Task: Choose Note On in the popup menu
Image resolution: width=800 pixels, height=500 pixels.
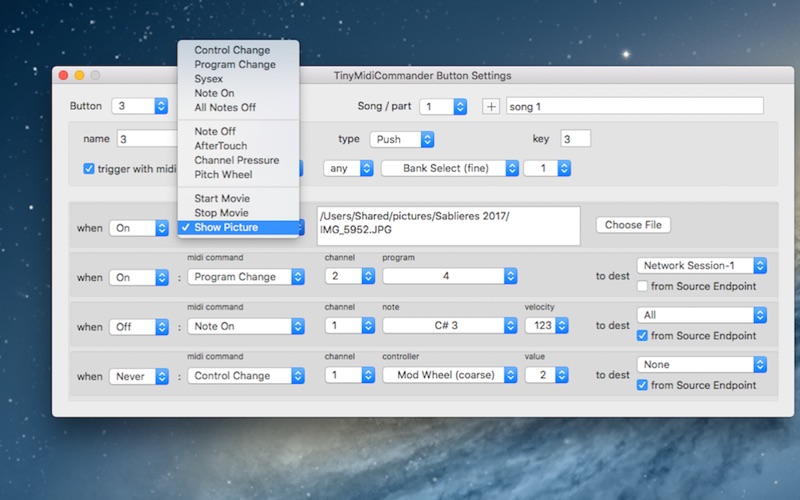Action: 238,93
